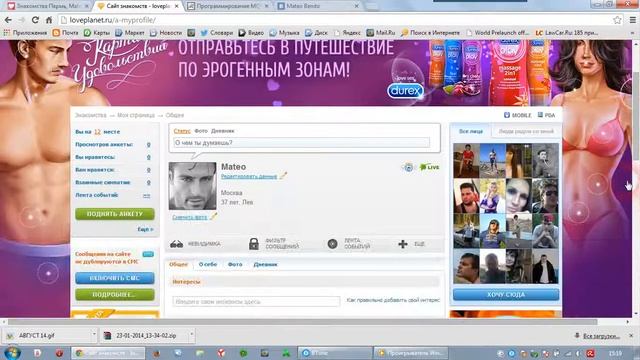
Task: Reload the page with the refresh icon
Action: [35, 20]
